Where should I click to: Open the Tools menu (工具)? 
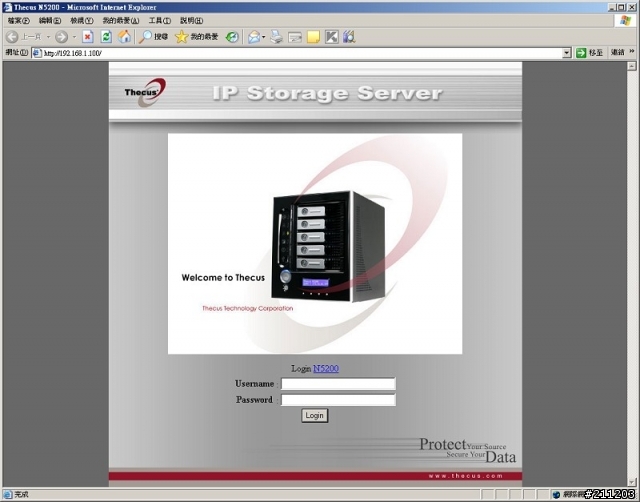(160, 20)
